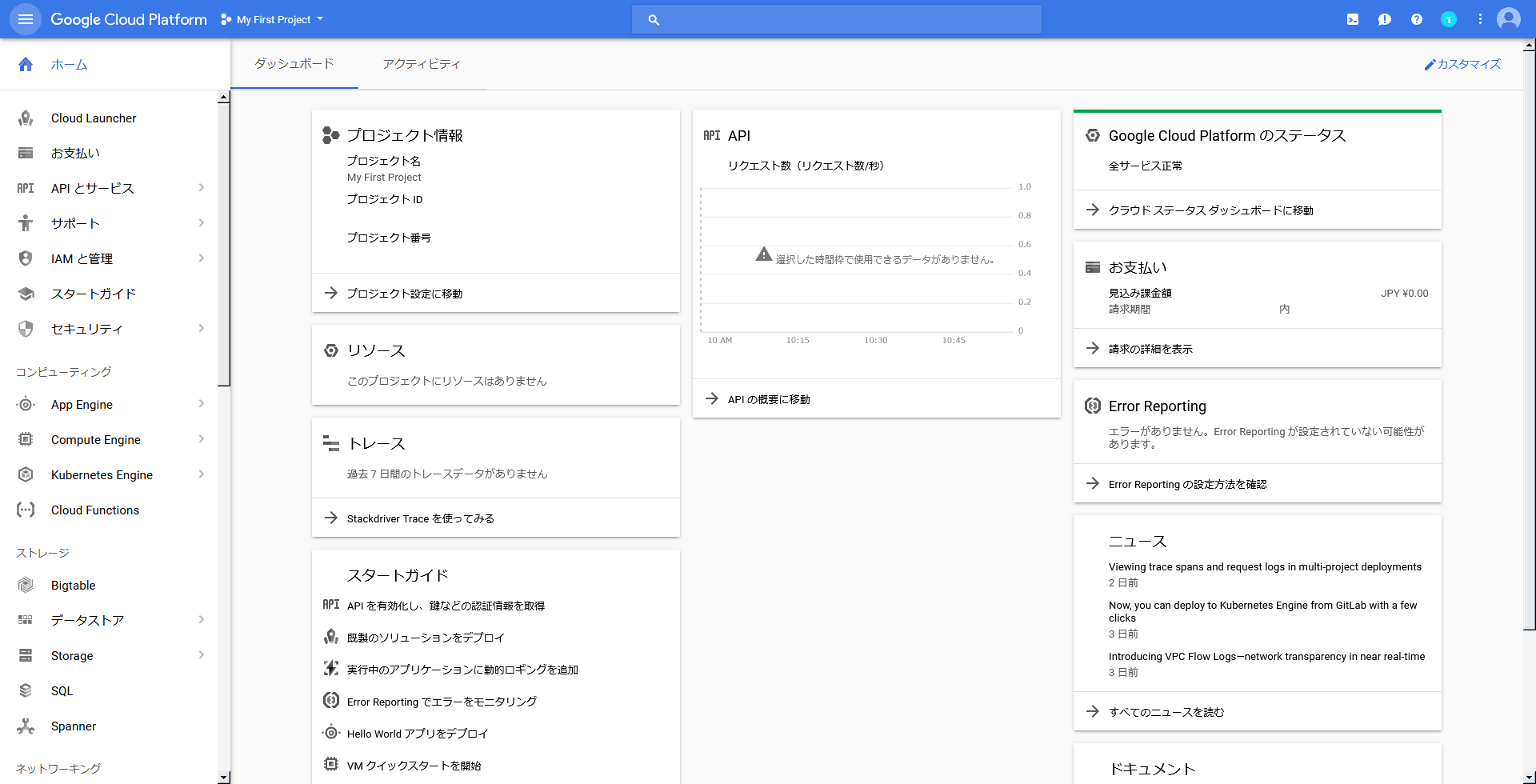1536x784 pixels.
Task: Open the send feedback icon
Action: point(1384,19)
